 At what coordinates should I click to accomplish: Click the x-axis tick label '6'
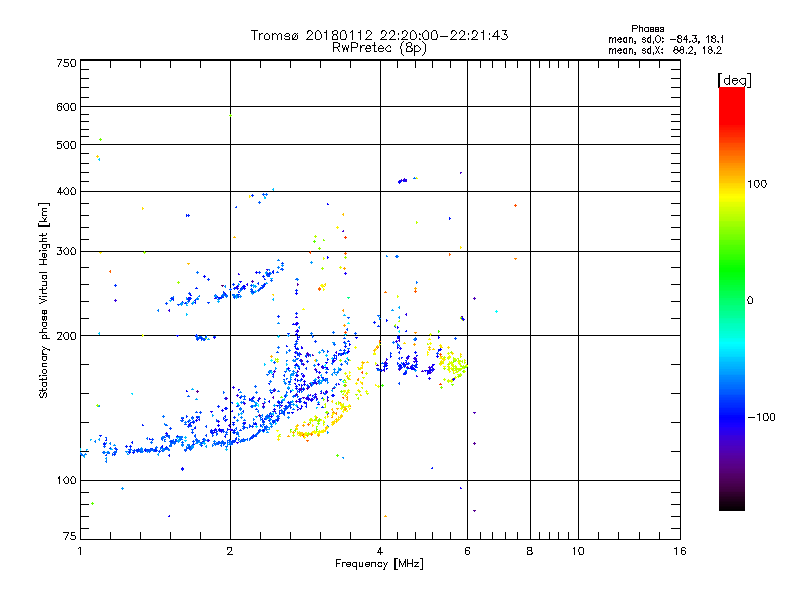click(x=467, y=551)
